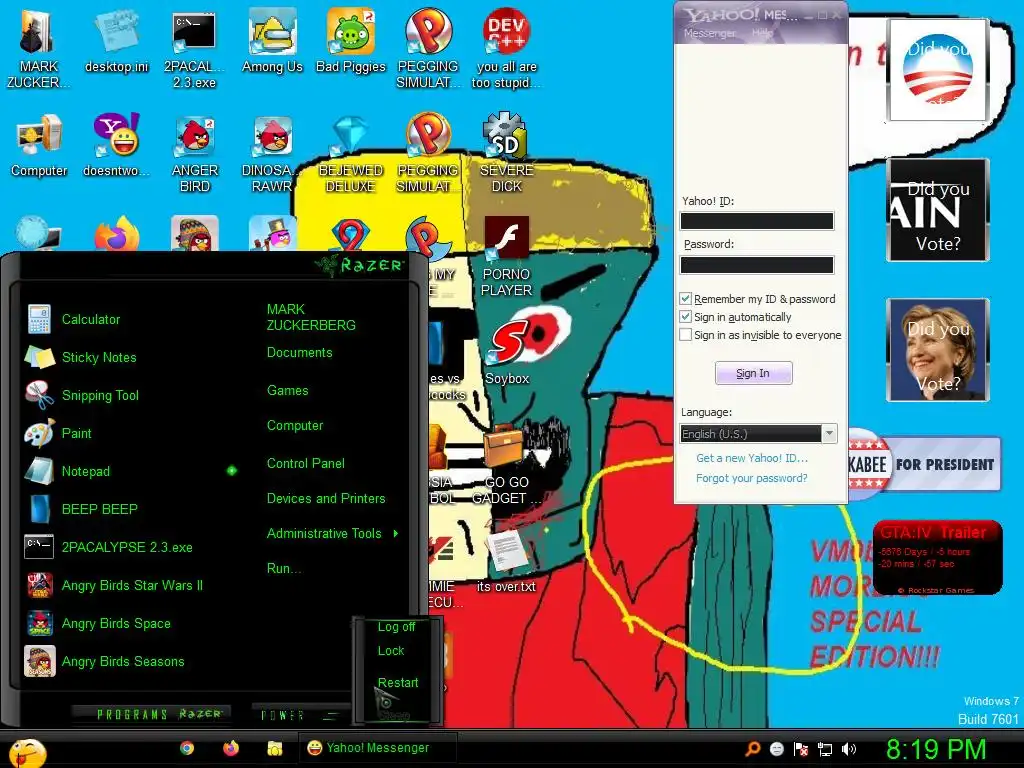Enable Sign in as invisible to everyone

tap(686, 335)
